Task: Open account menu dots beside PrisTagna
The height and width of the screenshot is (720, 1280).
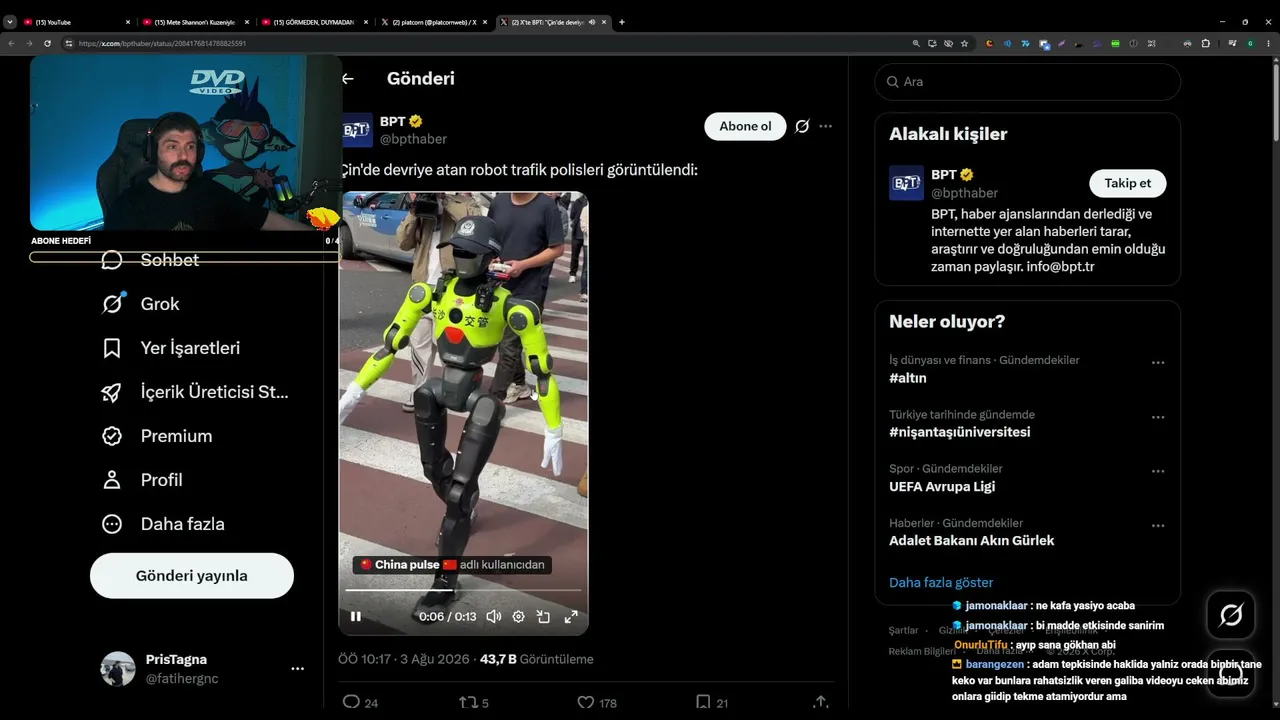Action: (297, 668)
